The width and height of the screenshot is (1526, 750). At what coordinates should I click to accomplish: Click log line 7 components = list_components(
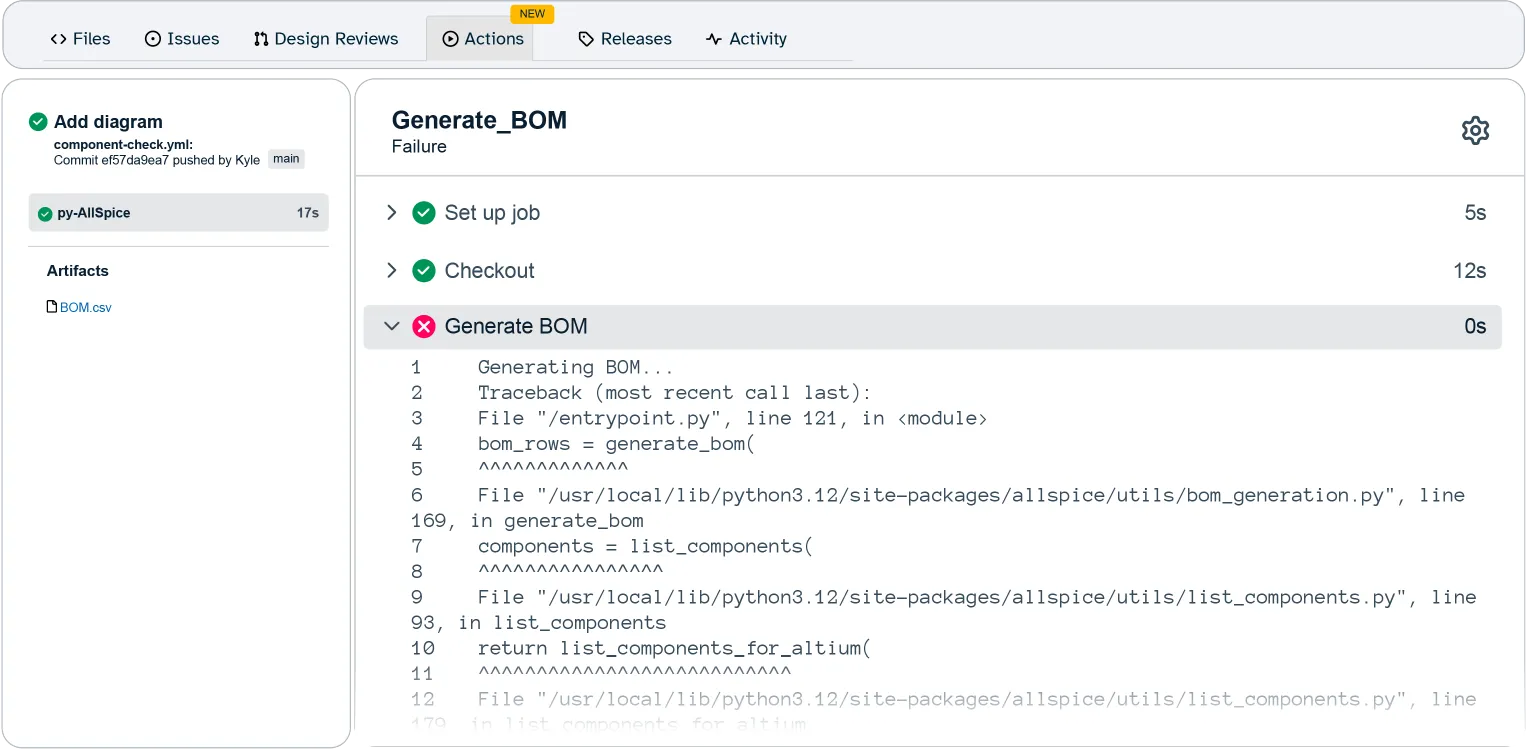pos(646,546)
